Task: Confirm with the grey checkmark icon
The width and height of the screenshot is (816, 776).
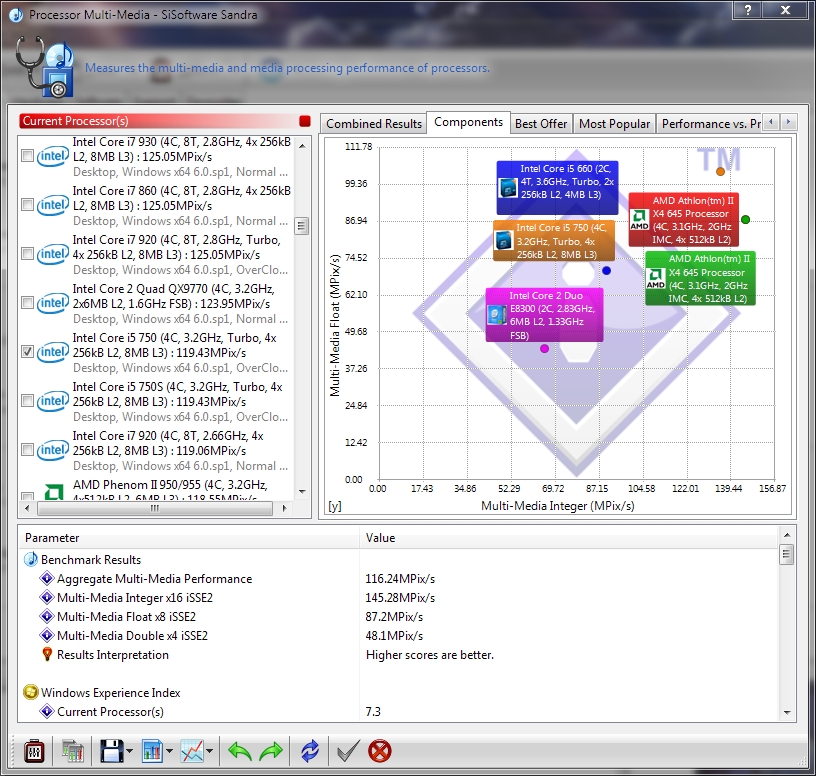Action: (348, 751)
